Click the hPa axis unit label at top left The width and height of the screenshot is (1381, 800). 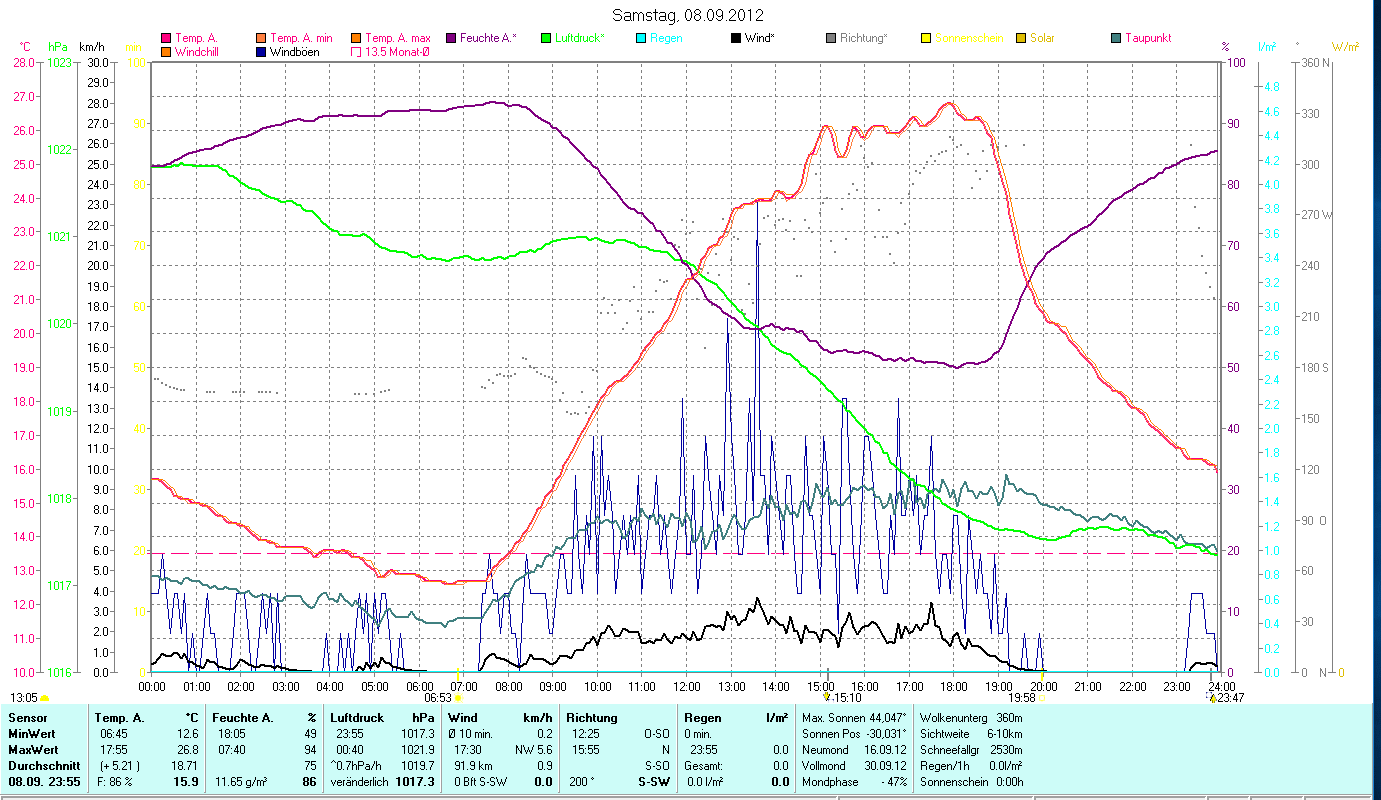[58, 47]
